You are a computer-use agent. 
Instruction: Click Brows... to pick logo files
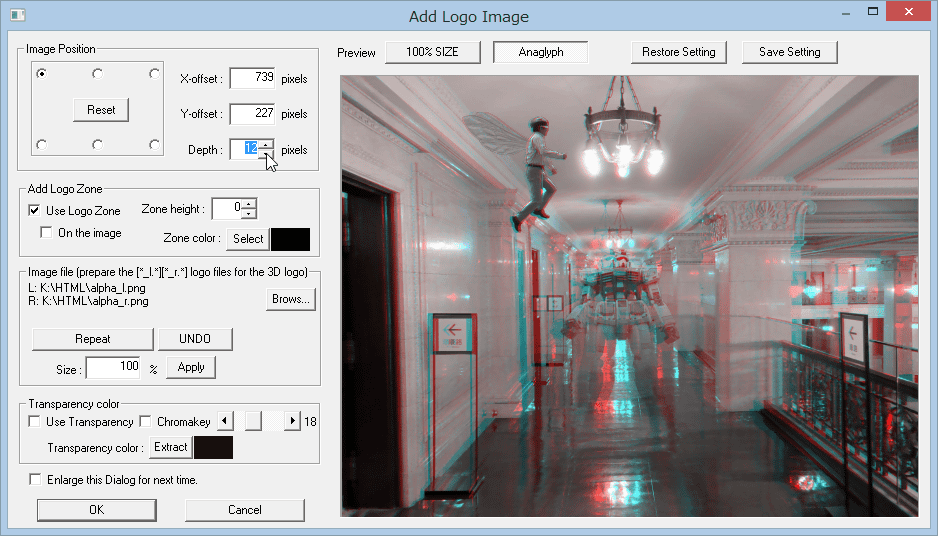point(291,299)
